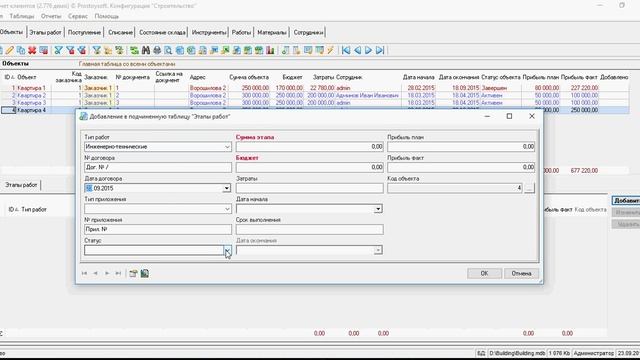
Task: Click the Сумма этапа input field
Action: point(309,147)
